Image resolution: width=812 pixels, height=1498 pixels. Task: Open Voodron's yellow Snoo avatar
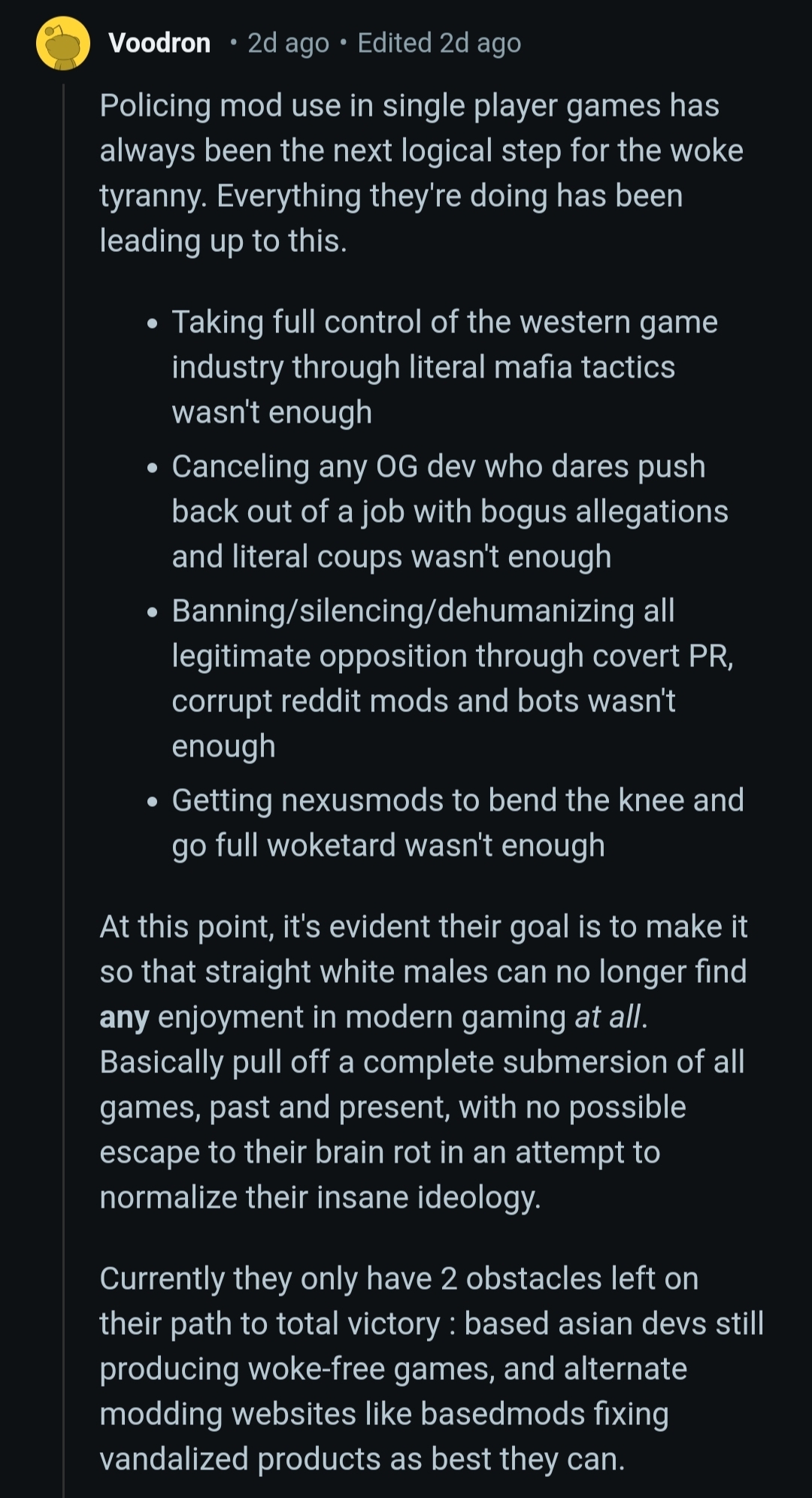click(63, 43)
